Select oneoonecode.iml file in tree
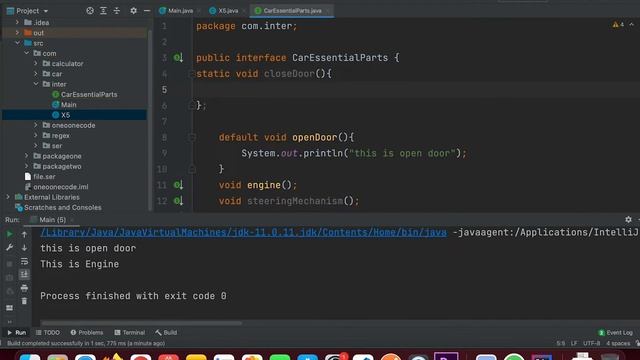Screen dimensions: 640x360 coord(56,187)
